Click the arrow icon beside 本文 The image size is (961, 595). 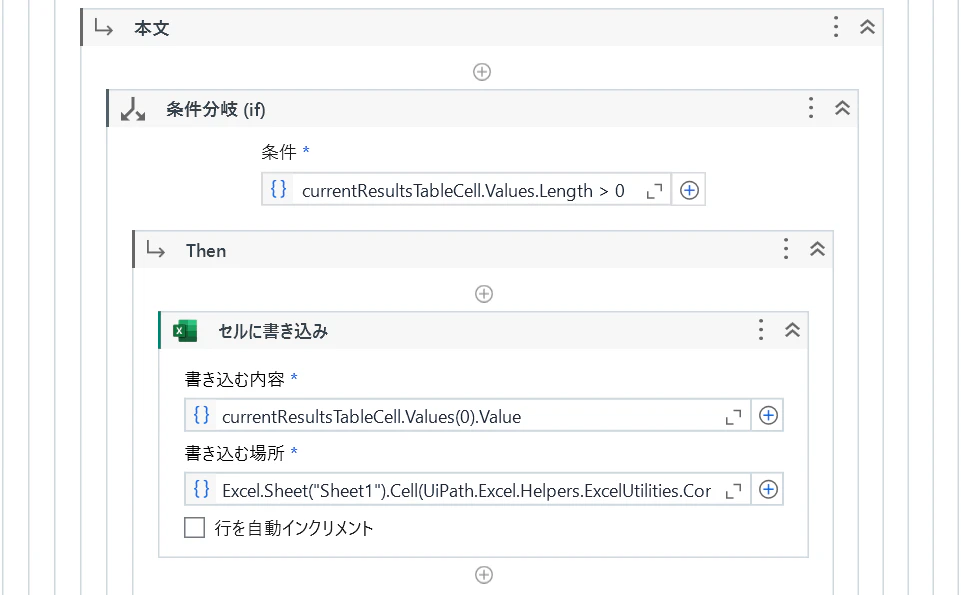point(104,28)
